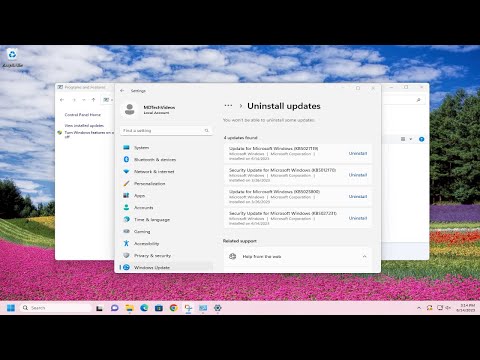Viewport: 480px width, 360px height.
Task: Click the '4 updates found' text
Action: coord(241,138)
